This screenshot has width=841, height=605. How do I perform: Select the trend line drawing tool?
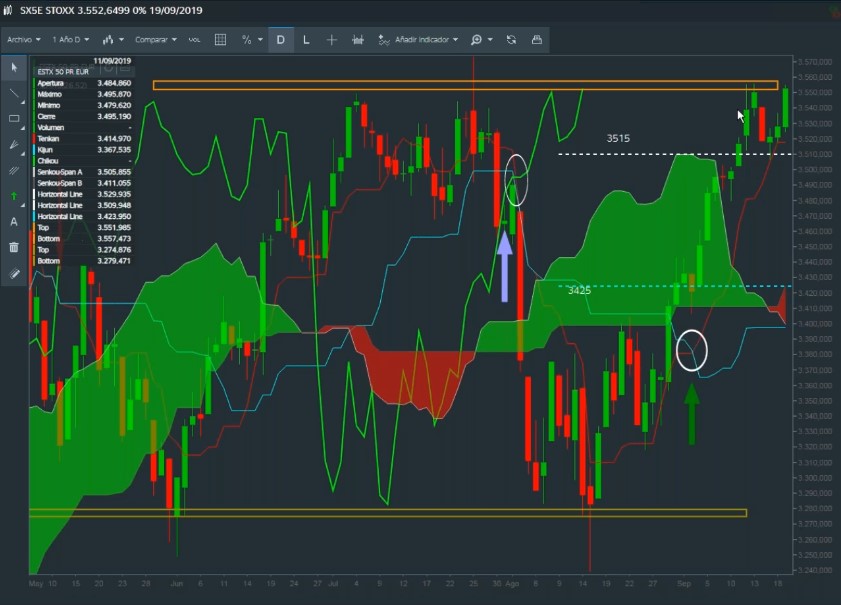point(14,93)
